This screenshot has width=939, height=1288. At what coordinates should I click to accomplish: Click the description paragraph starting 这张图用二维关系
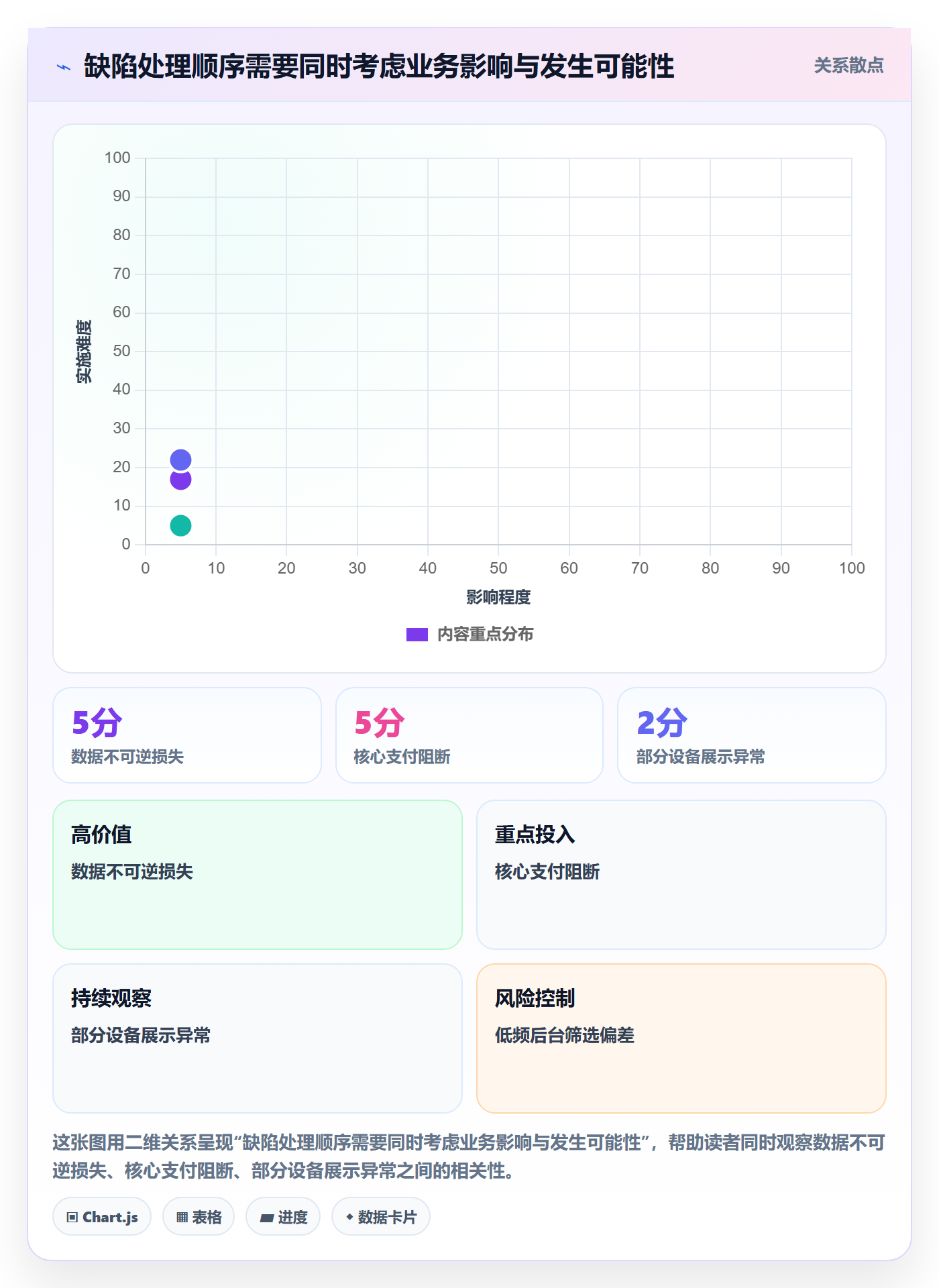tap(469, 1157)
